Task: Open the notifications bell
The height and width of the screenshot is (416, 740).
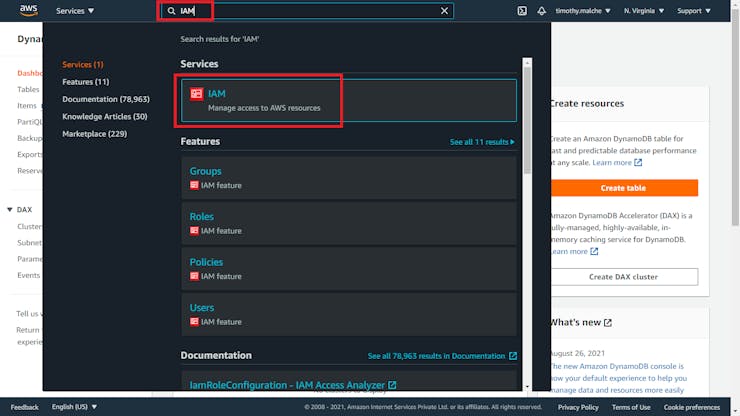Action: [541, 11]
